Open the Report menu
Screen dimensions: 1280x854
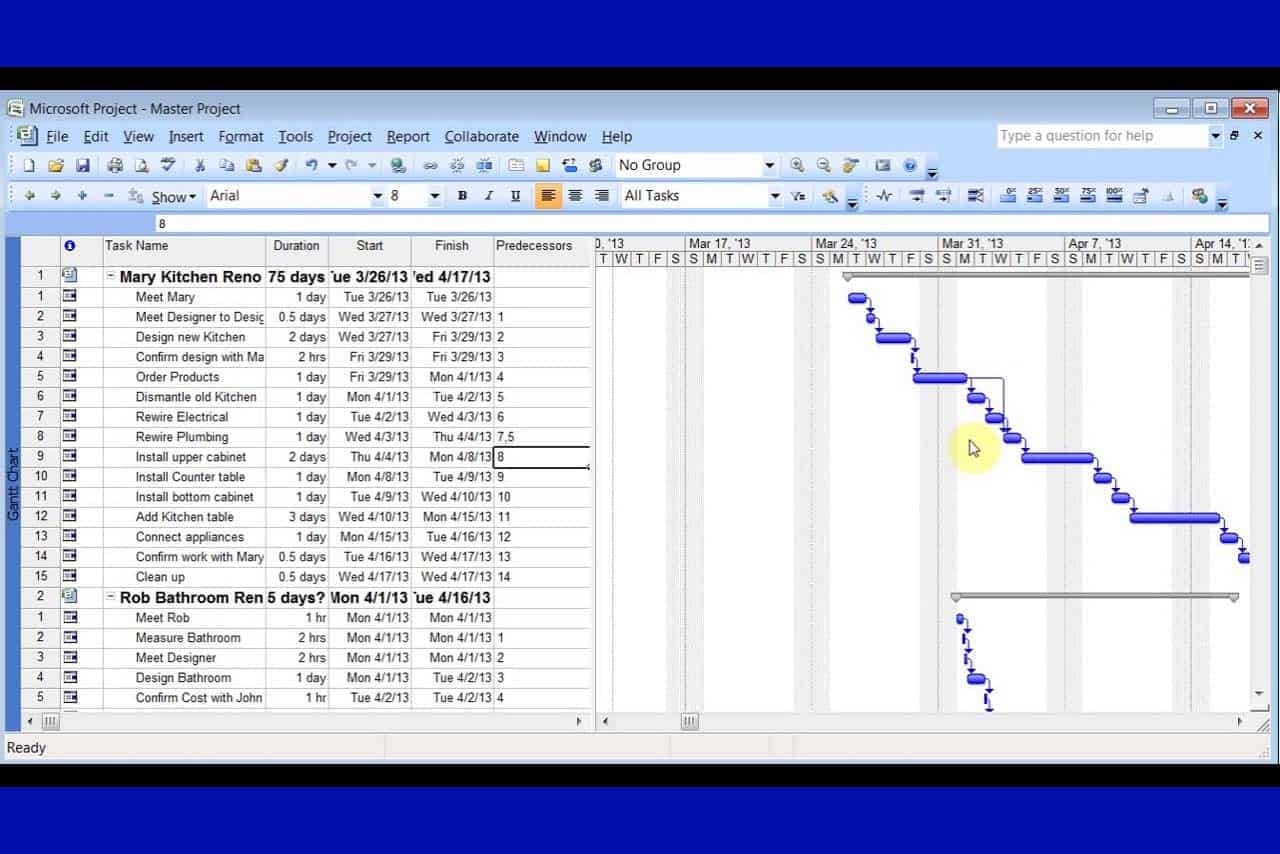click(408, 137)
